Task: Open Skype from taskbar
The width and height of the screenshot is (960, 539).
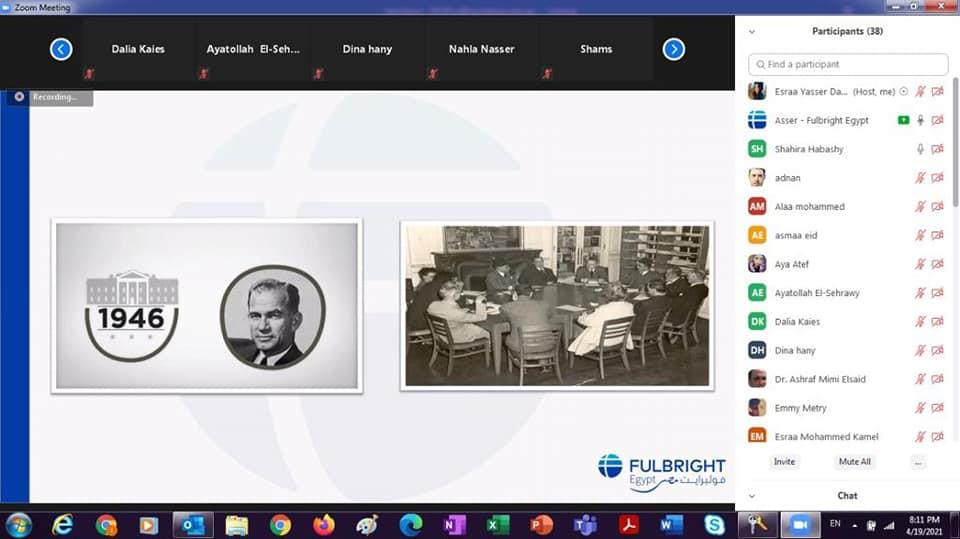Action: coord(714,525)
